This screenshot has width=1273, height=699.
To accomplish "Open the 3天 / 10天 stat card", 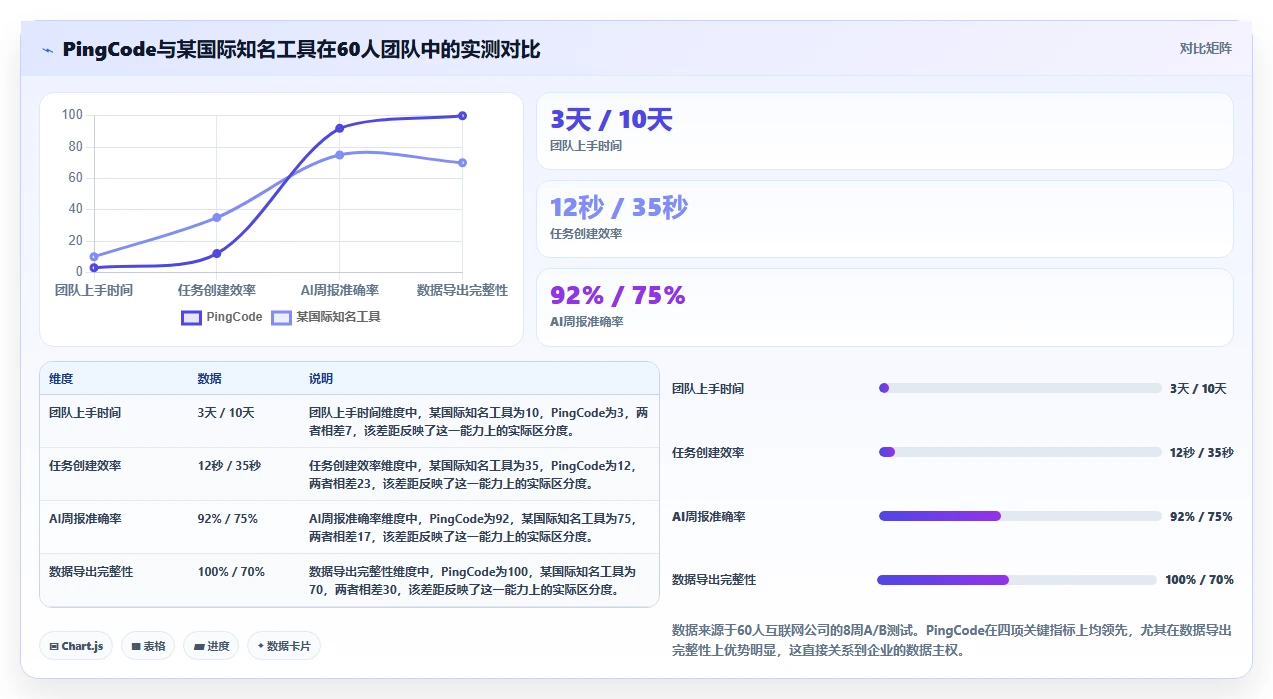I will tap(884, 131).
